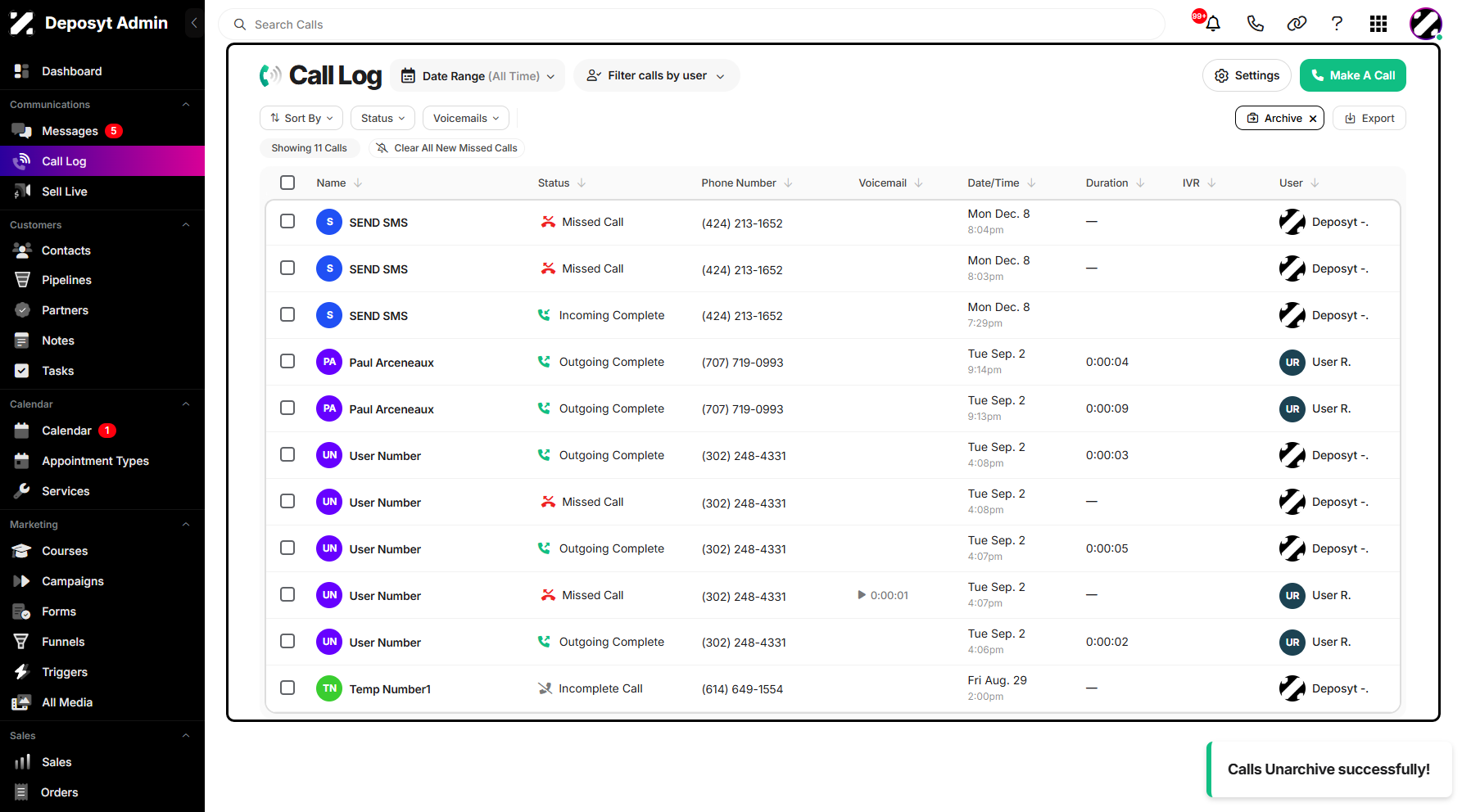Click the PA avatar for the 9:14pm call
This screenshot has width=1462, height=812.
329,362
